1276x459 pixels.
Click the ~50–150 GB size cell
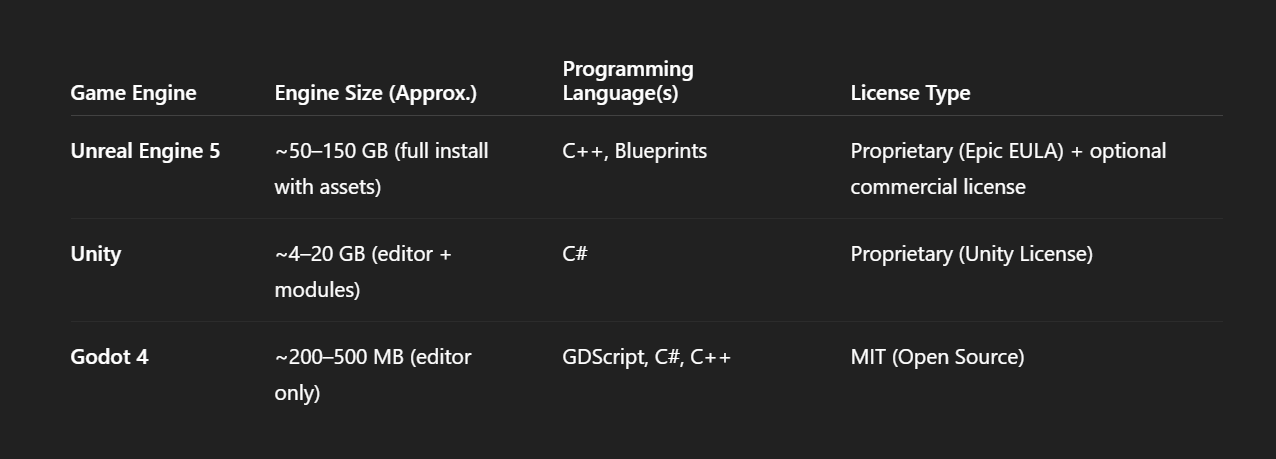(x=381, y=169)
